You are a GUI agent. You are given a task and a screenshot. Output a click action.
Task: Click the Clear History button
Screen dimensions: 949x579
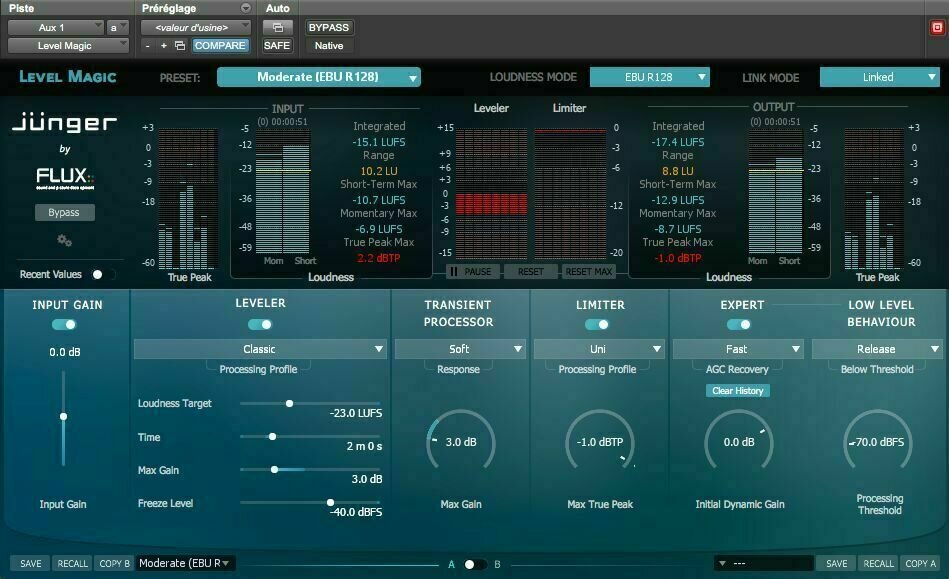(738, 390)
